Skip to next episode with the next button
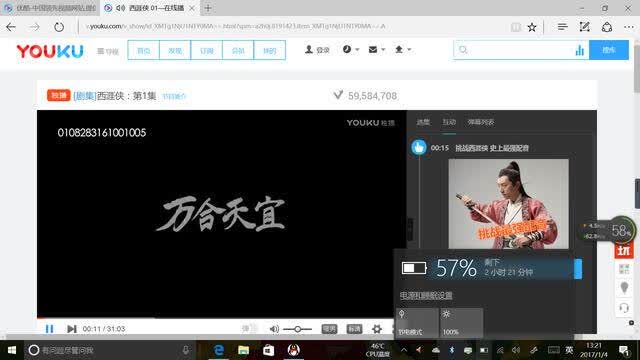Screen dimensions: 640x360 coord(72,329)
